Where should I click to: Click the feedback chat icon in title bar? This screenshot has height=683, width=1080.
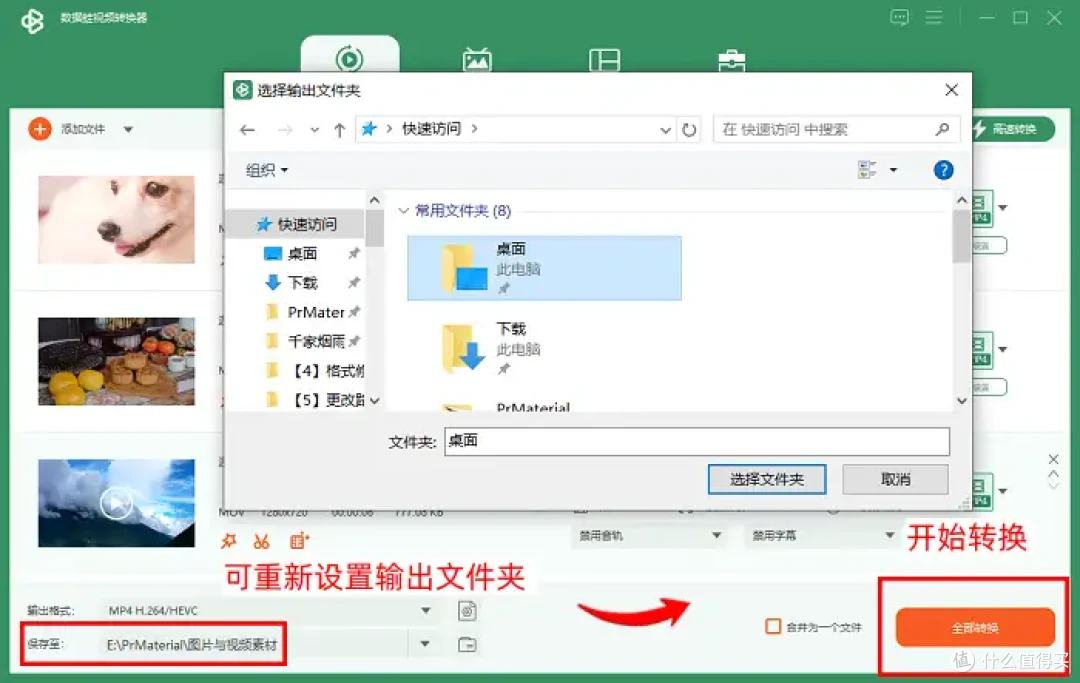pyautogui.click(x=900, y=17)
